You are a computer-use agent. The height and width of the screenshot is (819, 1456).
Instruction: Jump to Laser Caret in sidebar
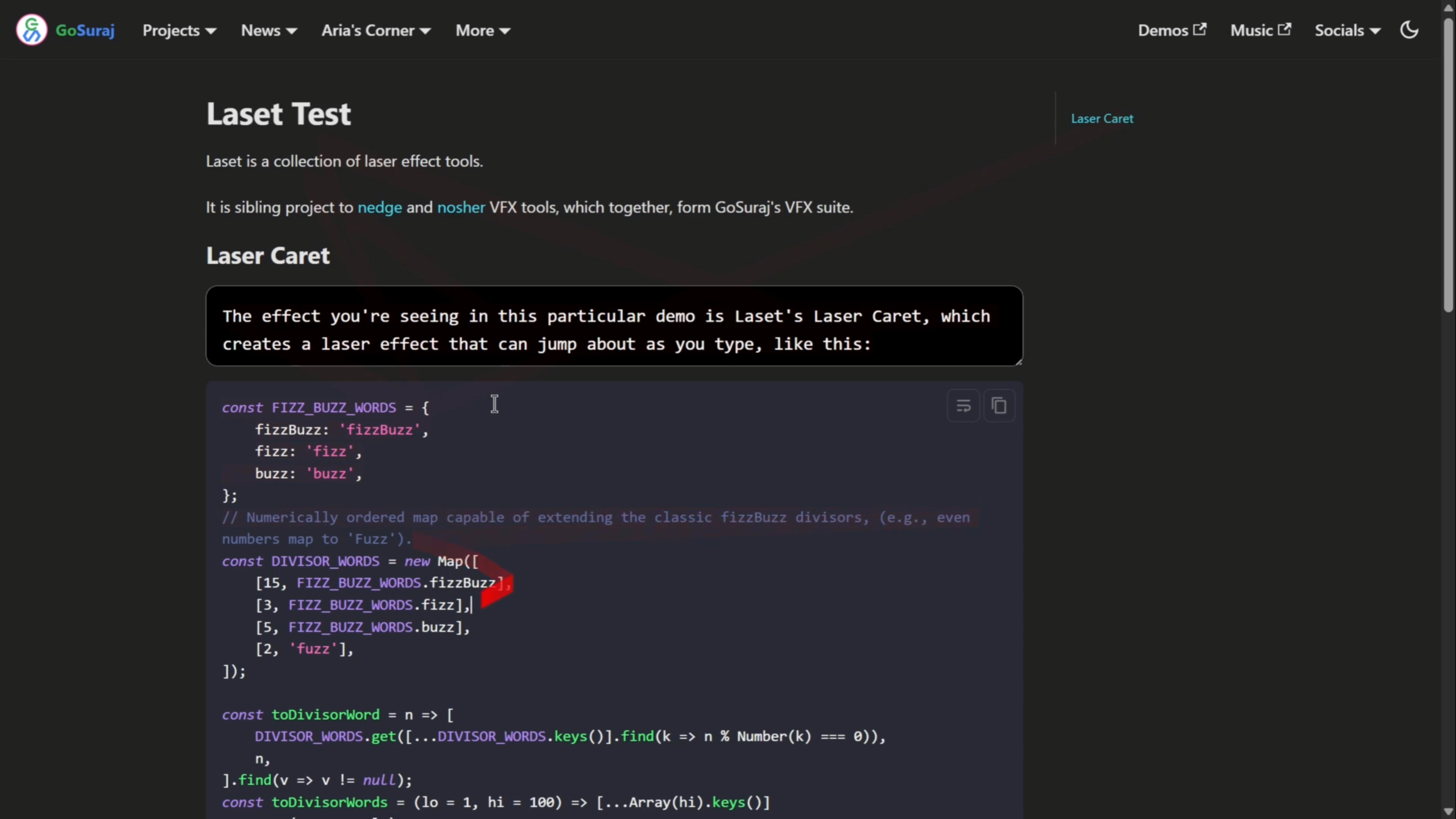pyautogui.click(x=1102, y=119)
